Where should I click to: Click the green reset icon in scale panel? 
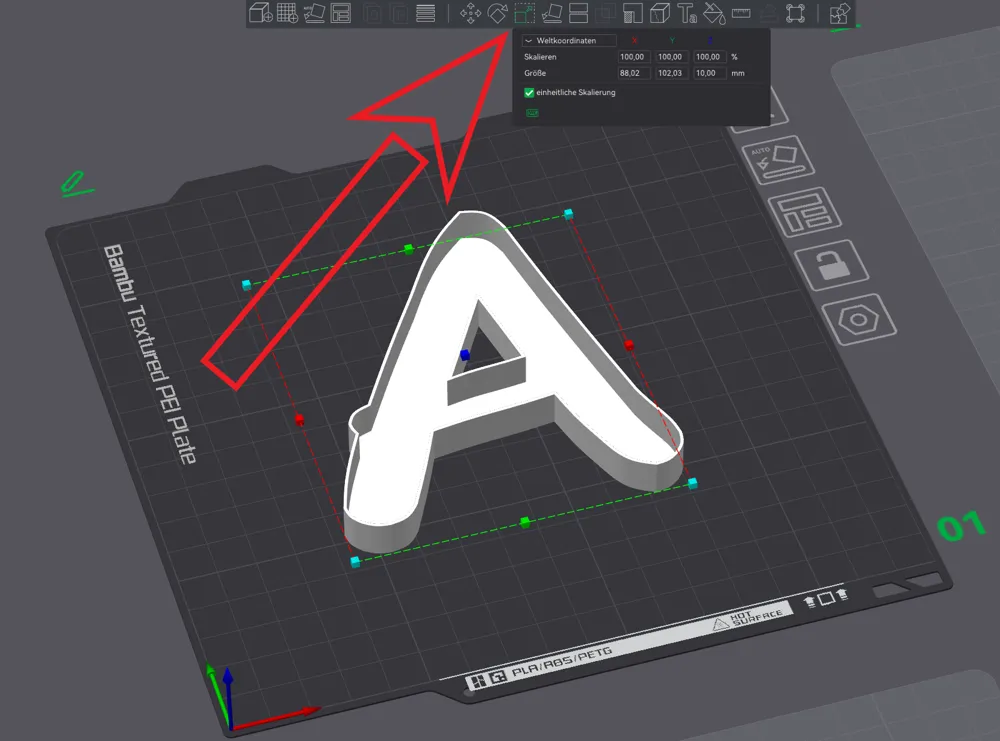531,113
